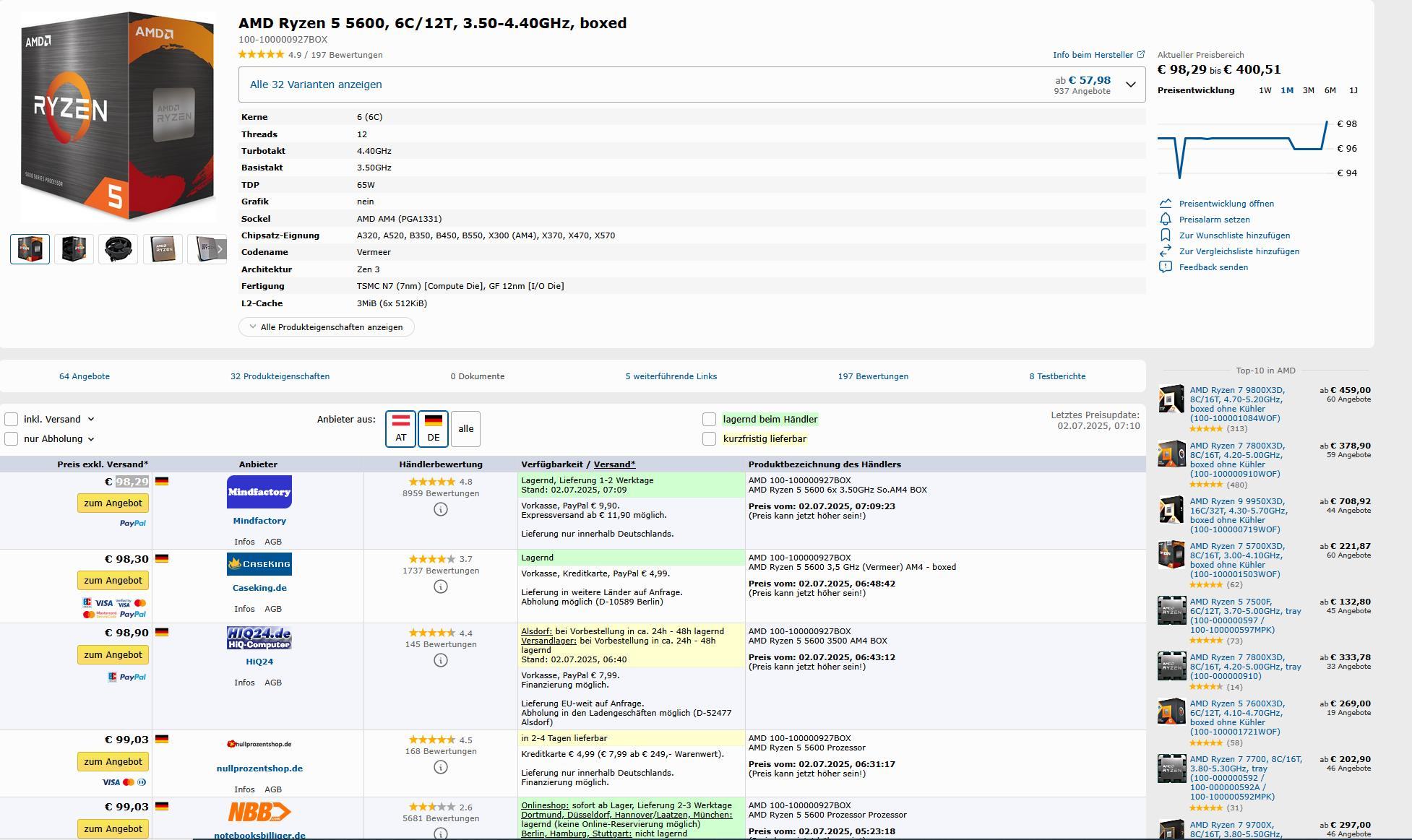The width and height of the screenshot is (1412, 840).
Task: Click the Austria flag AT filter
Action: click(x=400, y=428)
